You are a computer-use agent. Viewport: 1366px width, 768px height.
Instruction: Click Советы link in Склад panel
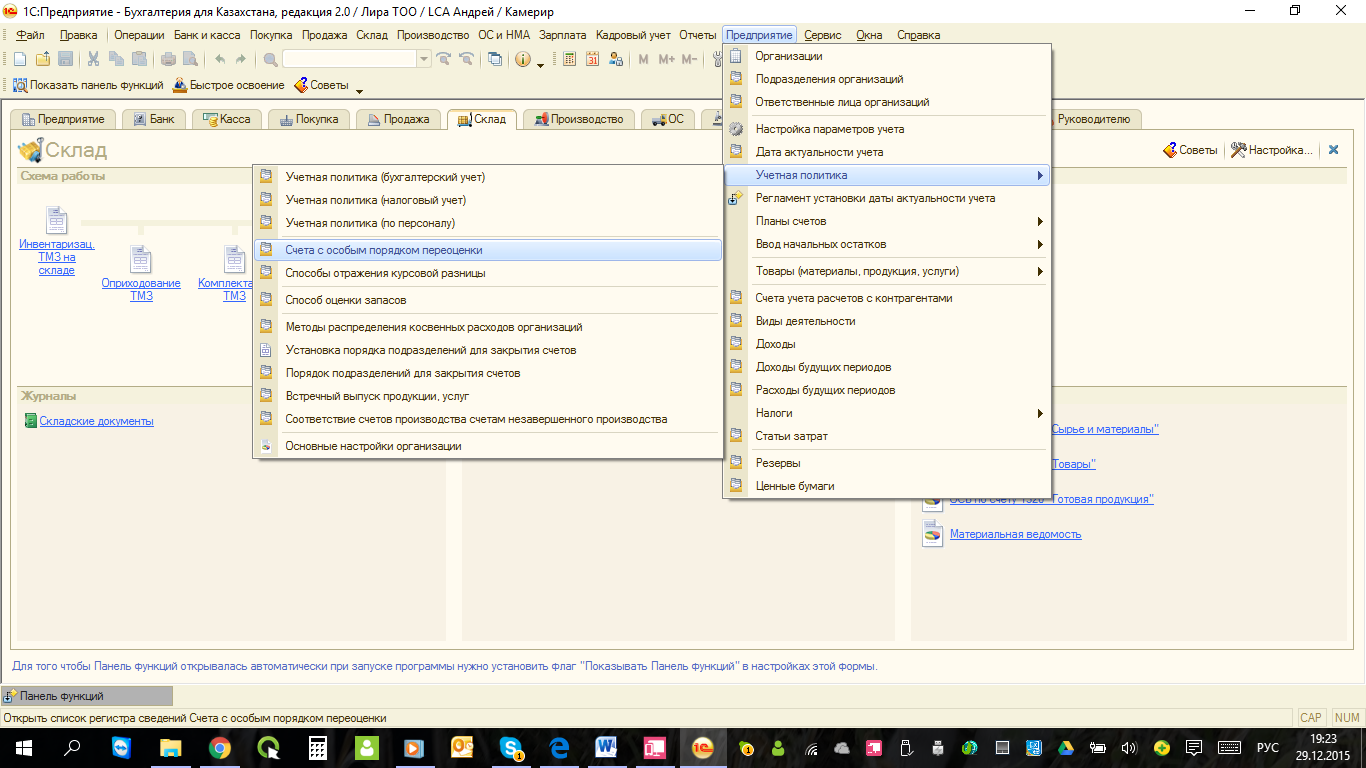click(x=1190, y=150)
